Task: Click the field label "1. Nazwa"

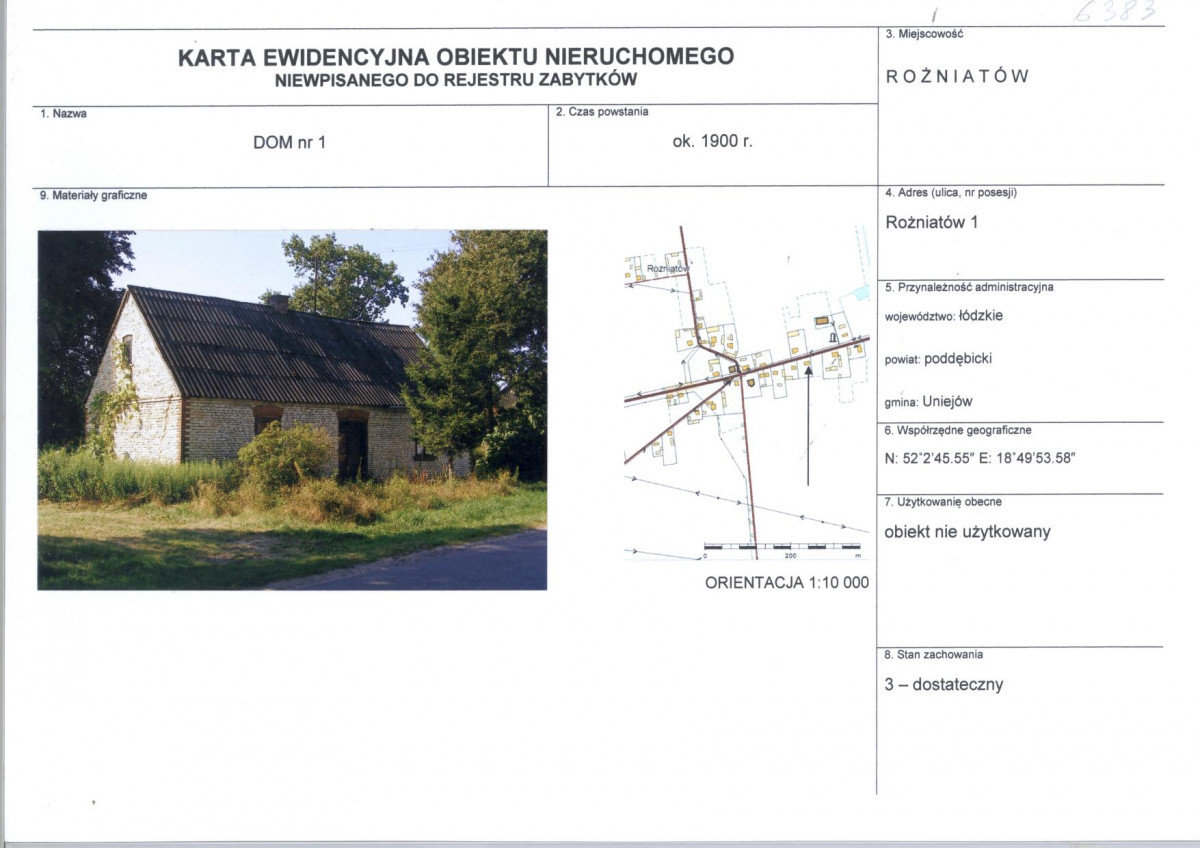Action: [x=64, y=114]
